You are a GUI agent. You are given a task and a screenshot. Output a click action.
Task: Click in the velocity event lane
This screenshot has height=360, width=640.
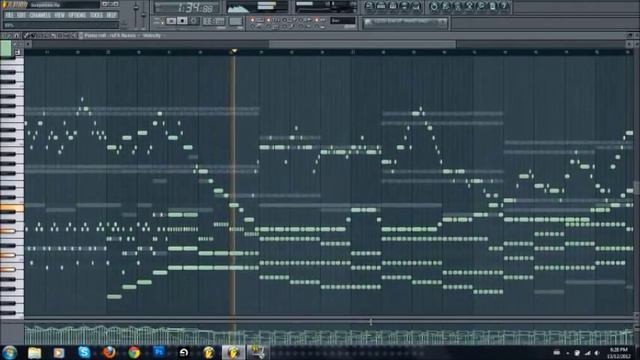pos(329,334)
